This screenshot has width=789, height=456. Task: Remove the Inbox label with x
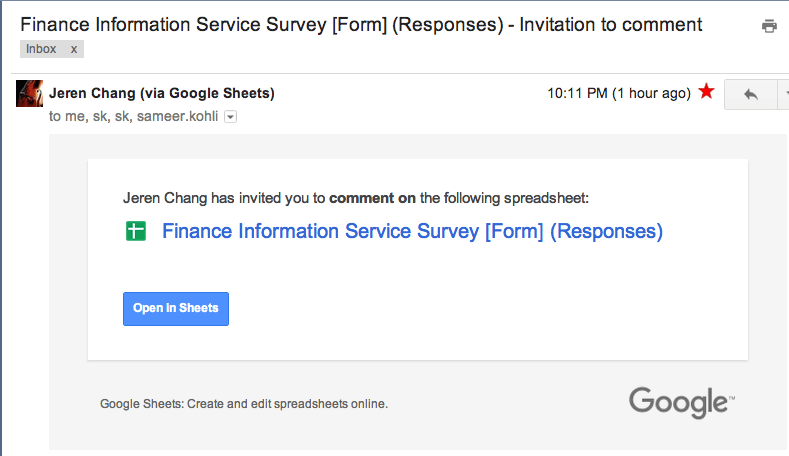pos(74,49)
